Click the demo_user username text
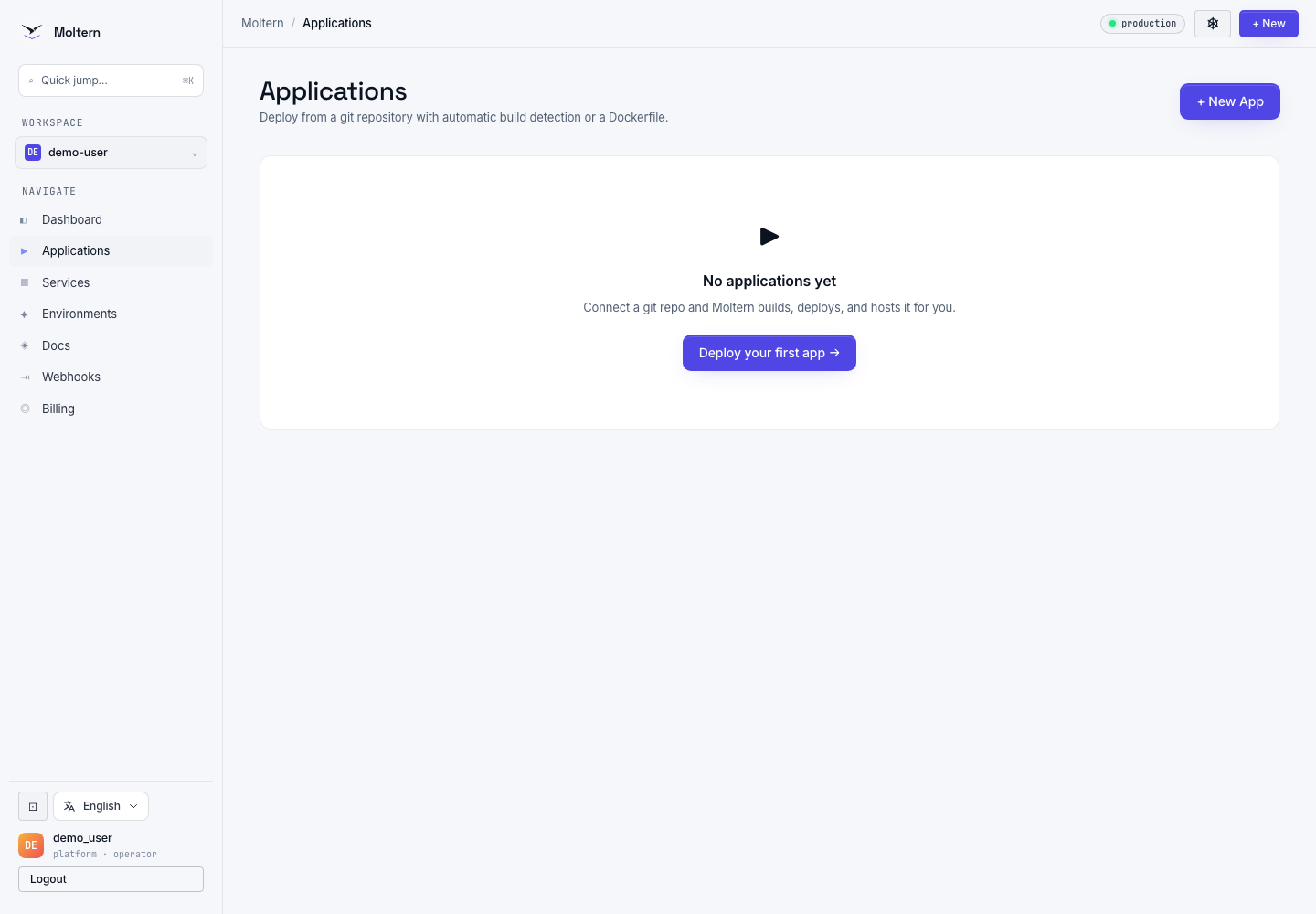Viewport: 1316px width, 914px height. (x=82, y=838)
